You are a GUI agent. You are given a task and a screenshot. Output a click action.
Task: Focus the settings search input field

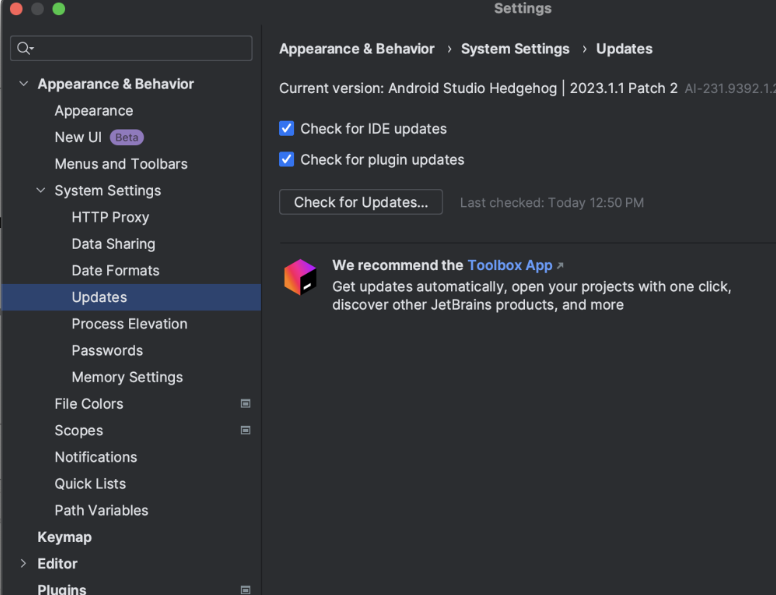pyautogui.click(x=131, y=48)
